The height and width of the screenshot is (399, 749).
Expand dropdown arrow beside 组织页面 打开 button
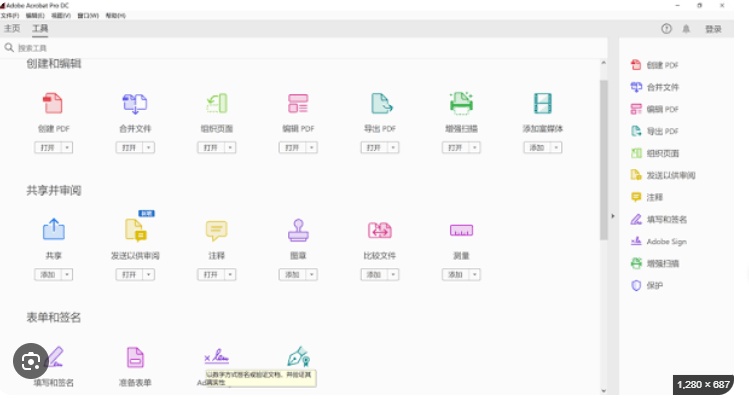pos(230,148)
